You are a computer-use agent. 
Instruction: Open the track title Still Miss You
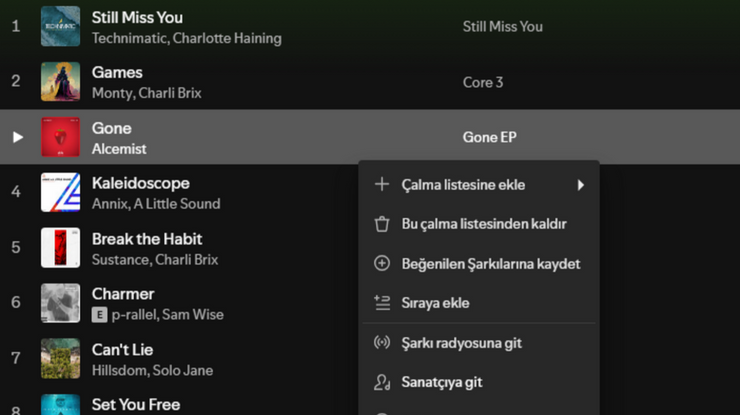[x=137, y=17]
